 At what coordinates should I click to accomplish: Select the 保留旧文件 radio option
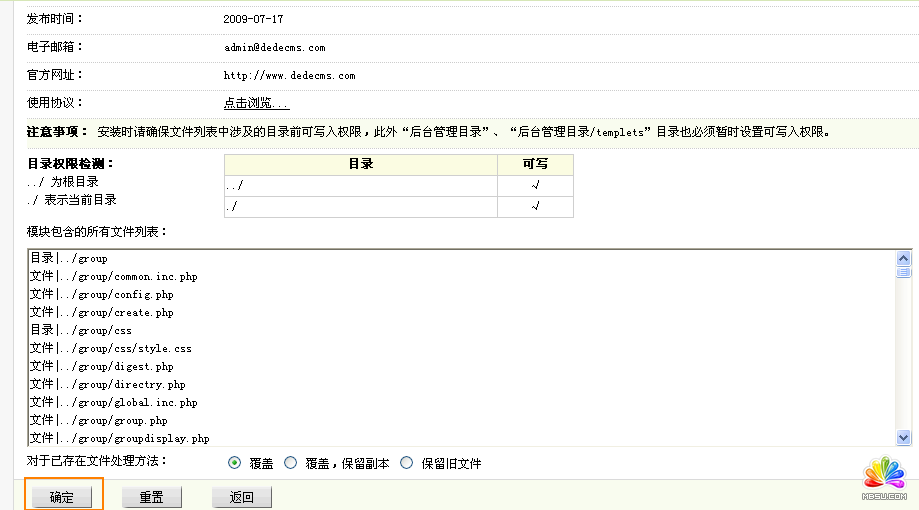tap(407, 463)
